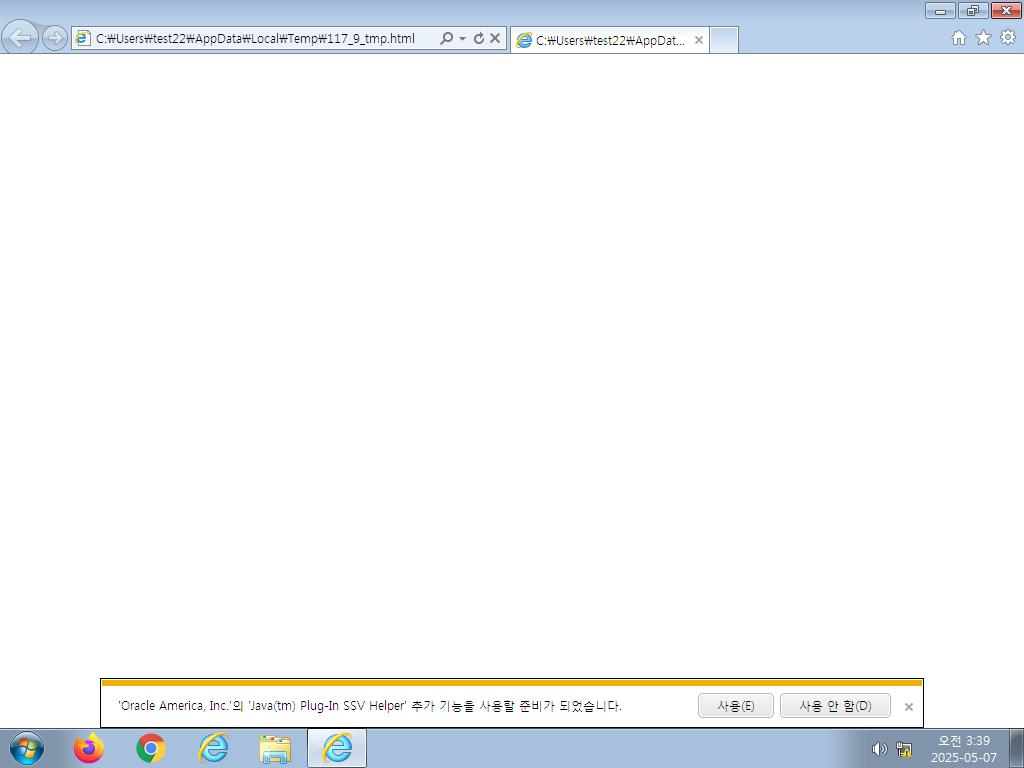The height and width of the screenshot is (768, 1024).
Task: Click the browser Forward arrow button
Action: (55, 38)
